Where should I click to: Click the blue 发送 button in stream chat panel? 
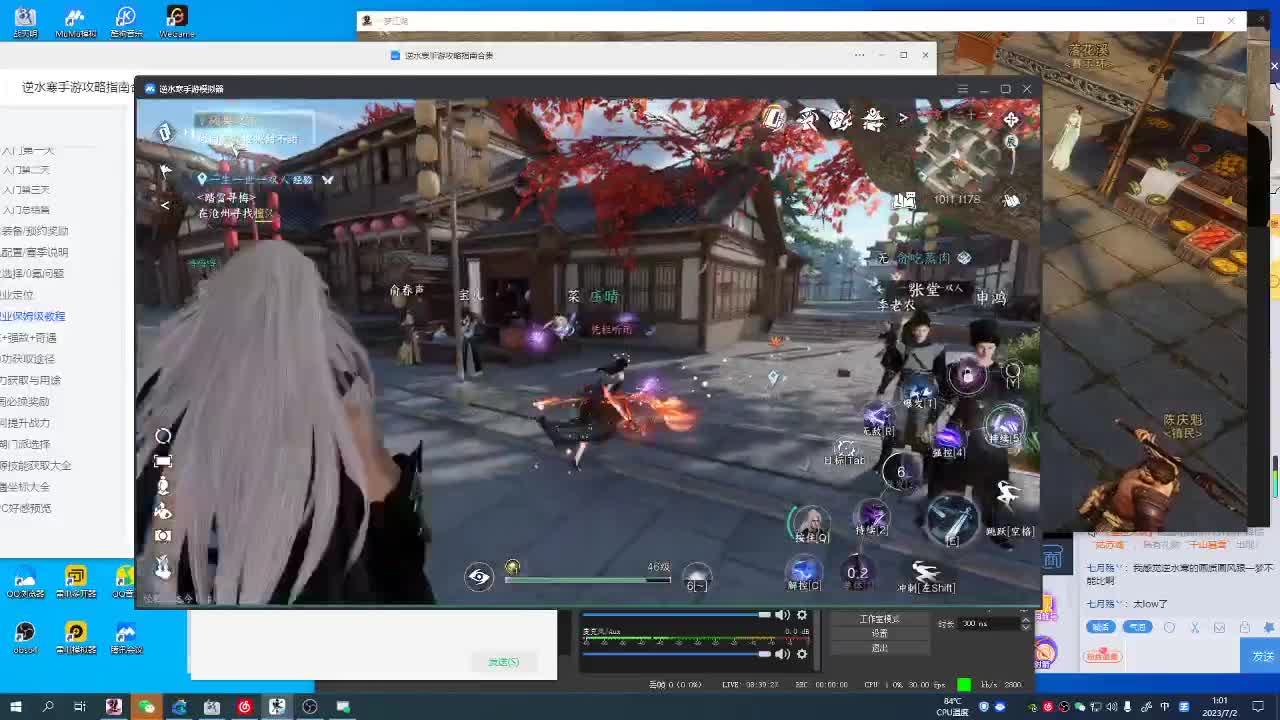click(1263, 656)
